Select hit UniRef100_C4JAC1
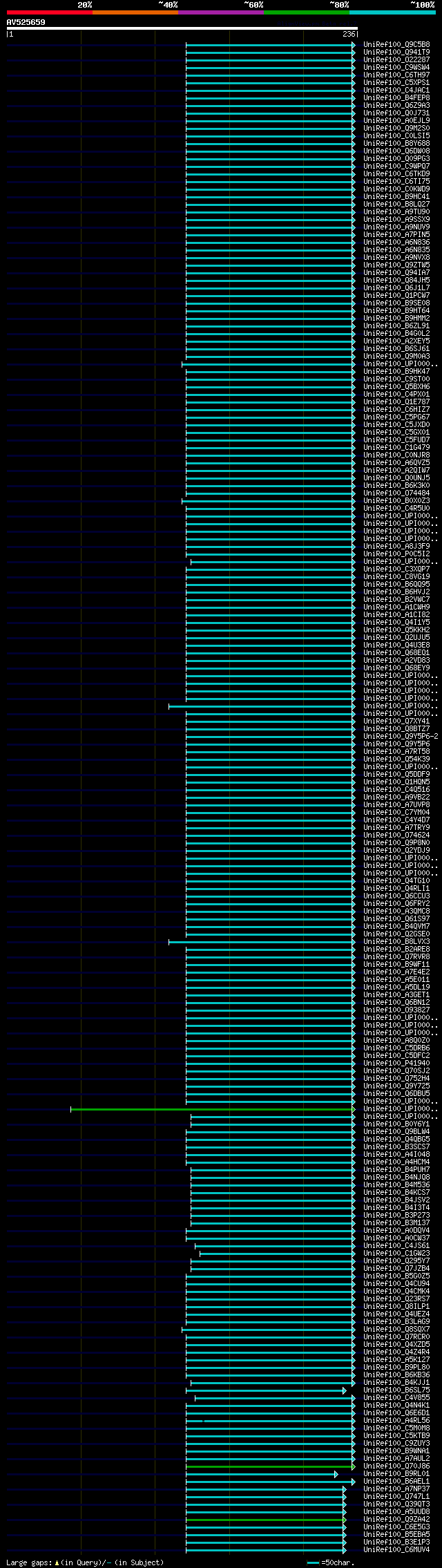 pyautogui.click(x=396, y=91)
